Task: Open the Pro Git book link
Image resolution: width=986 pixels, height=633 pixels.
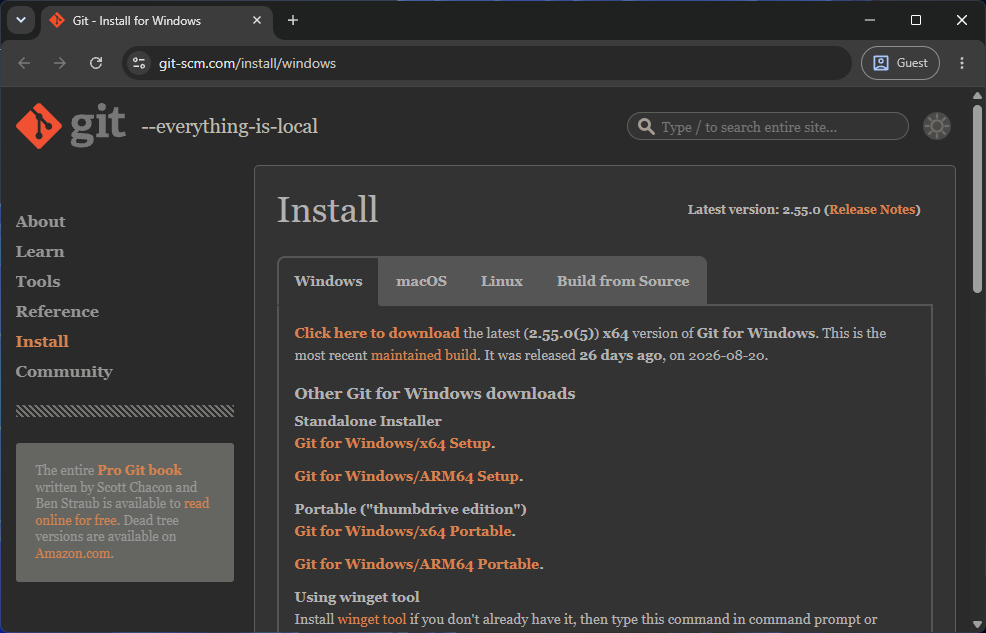Action: [140, 470]
